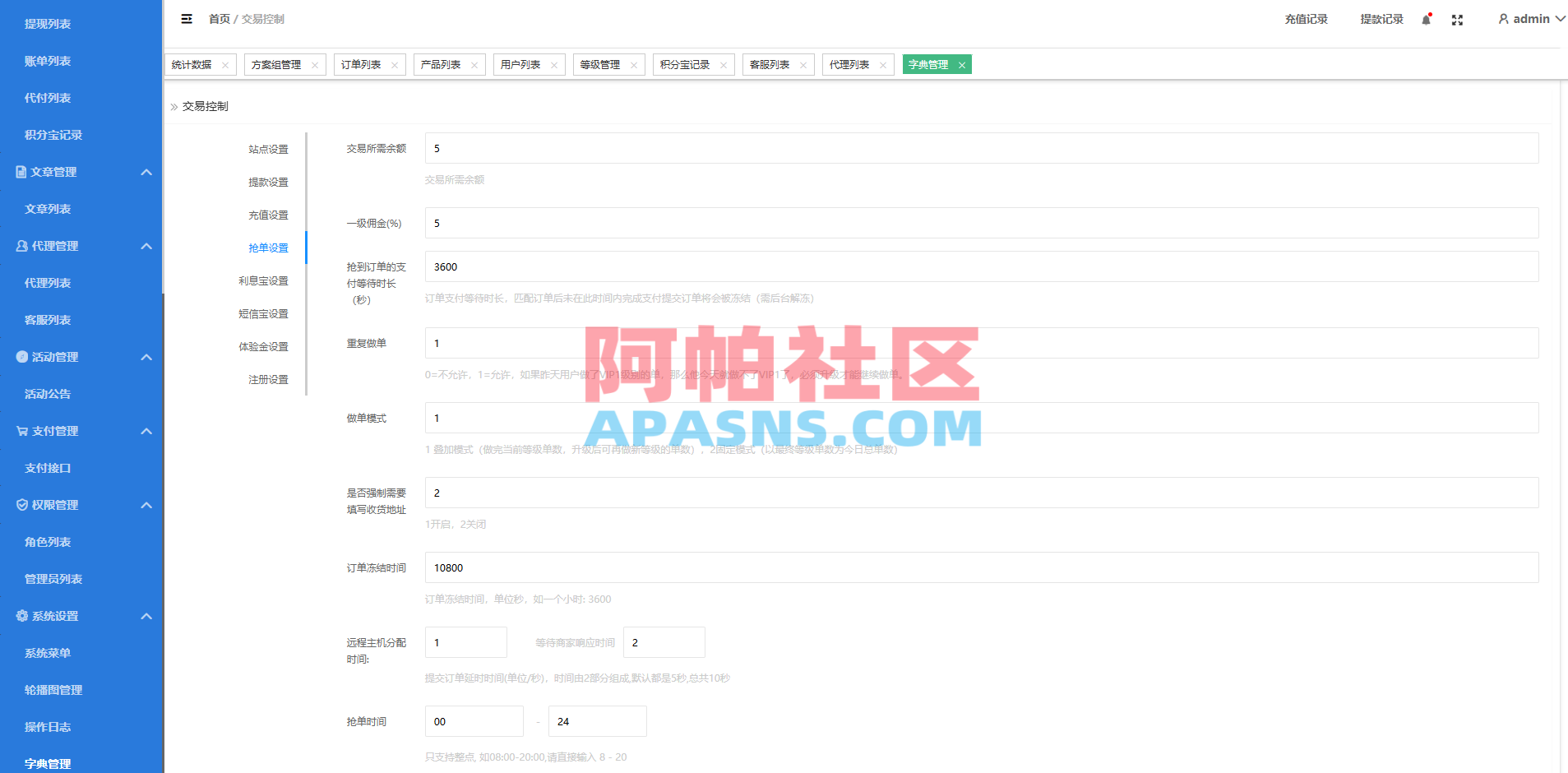打开充值记录页面
Viewport: 1568px width, 773px height.
1305,18
